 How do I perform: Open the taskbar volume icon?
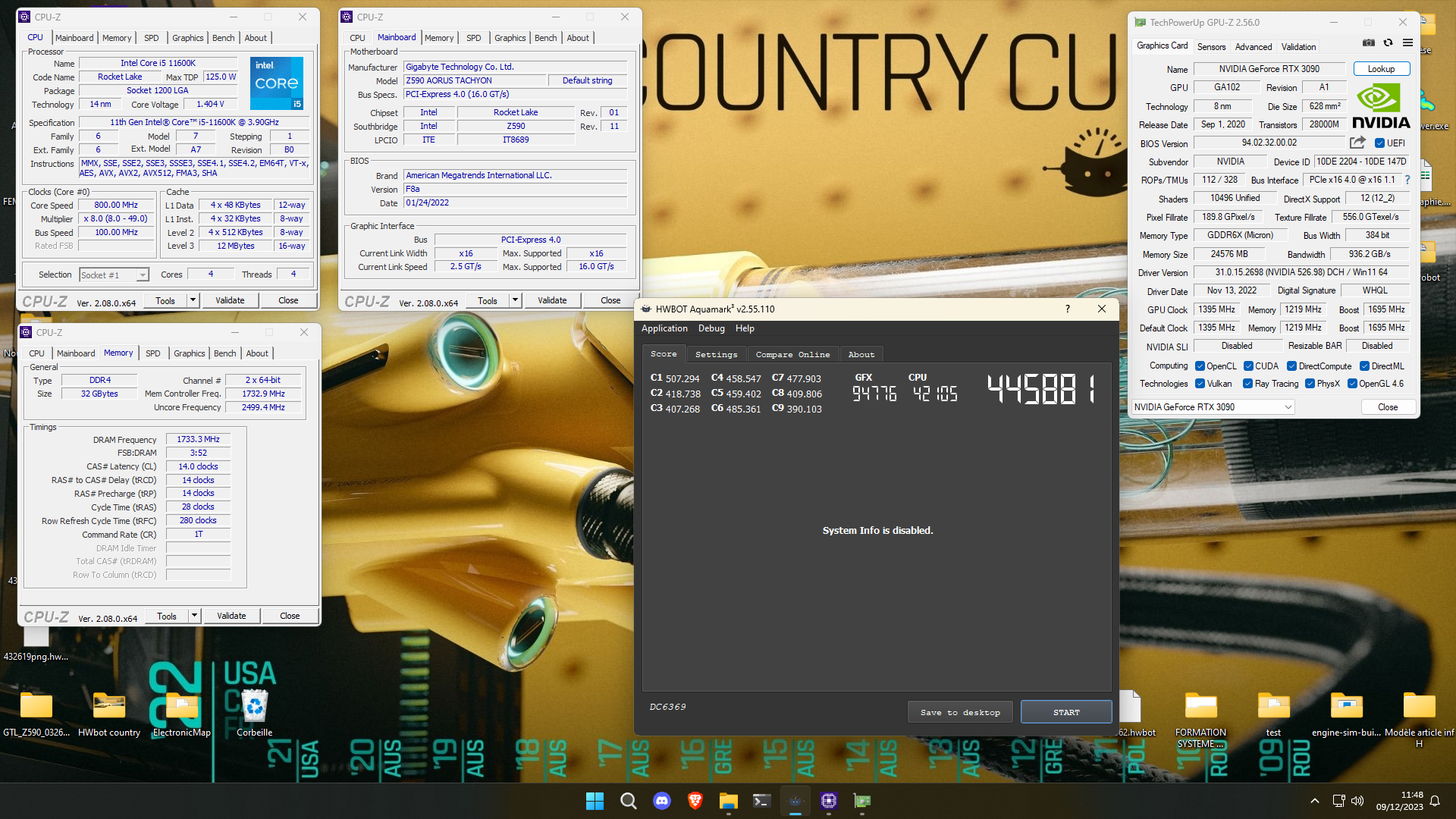tap(1357, 801)
